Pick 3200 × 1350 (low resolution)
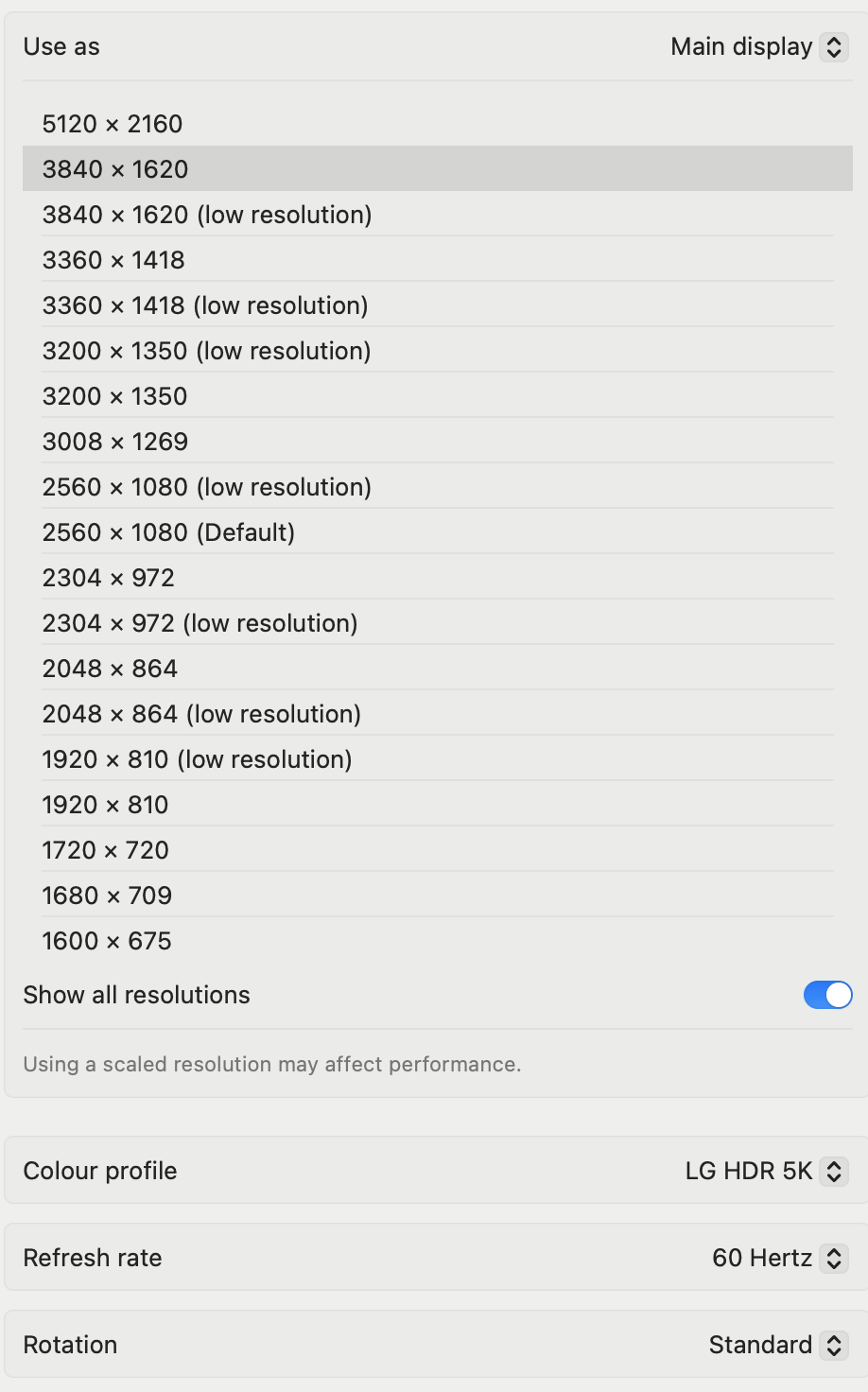The image size is (868, 1392). click(x=206, y=351)
